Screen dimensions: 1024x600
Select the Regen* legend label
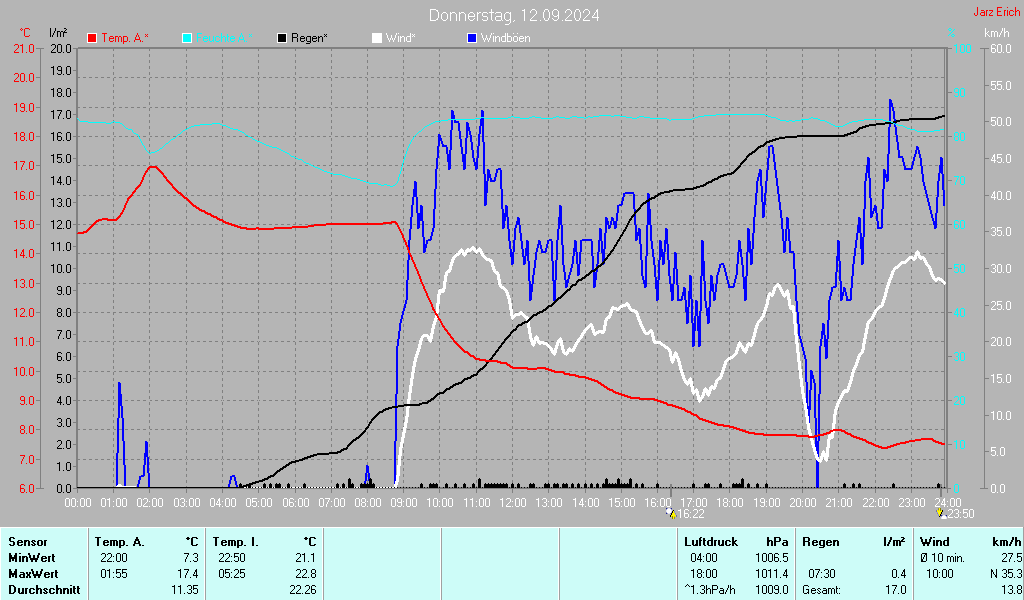coord(309,38)
